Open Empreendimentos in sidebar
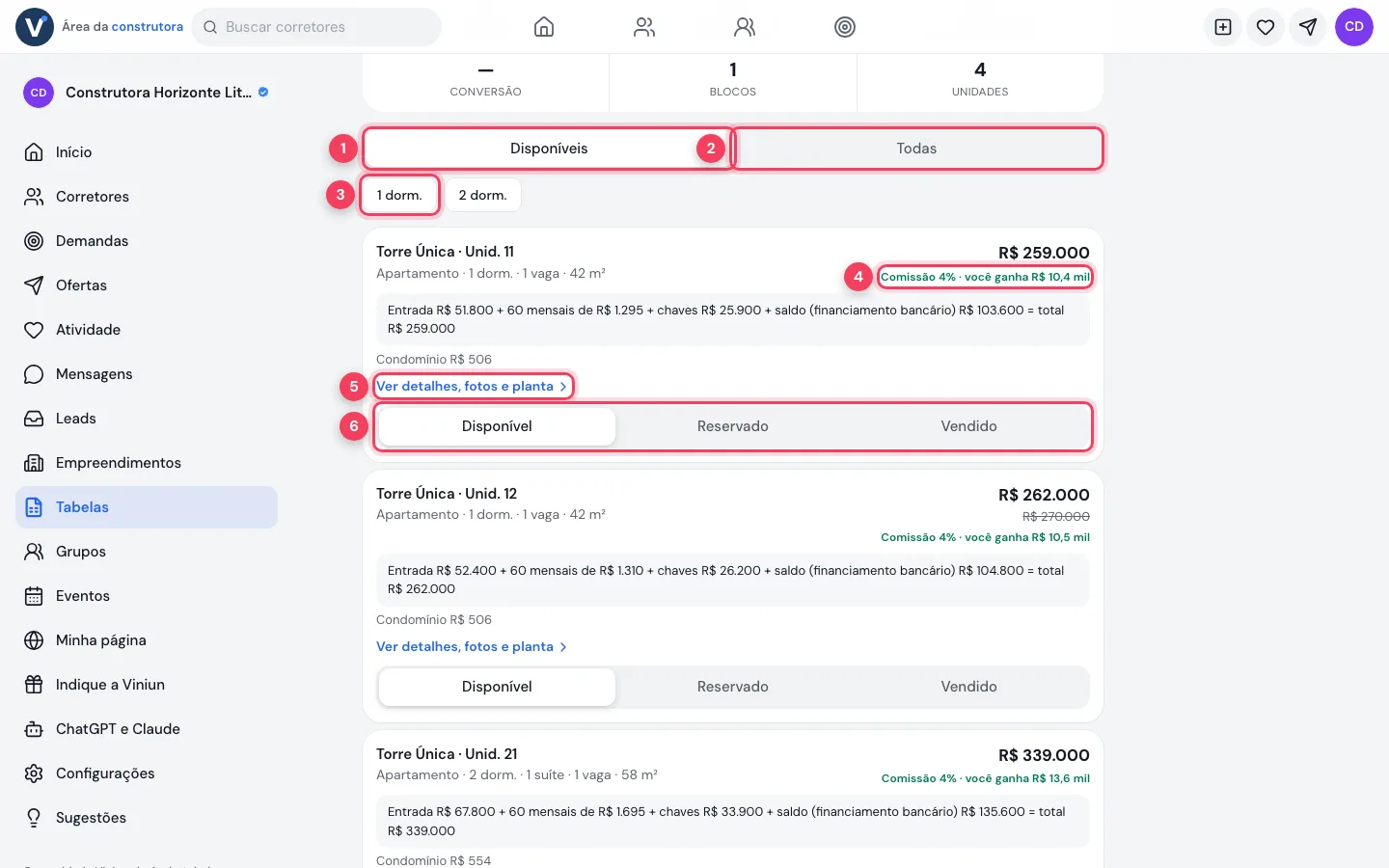The height and width of the screenshot is (868, 1389). point(147,463)
